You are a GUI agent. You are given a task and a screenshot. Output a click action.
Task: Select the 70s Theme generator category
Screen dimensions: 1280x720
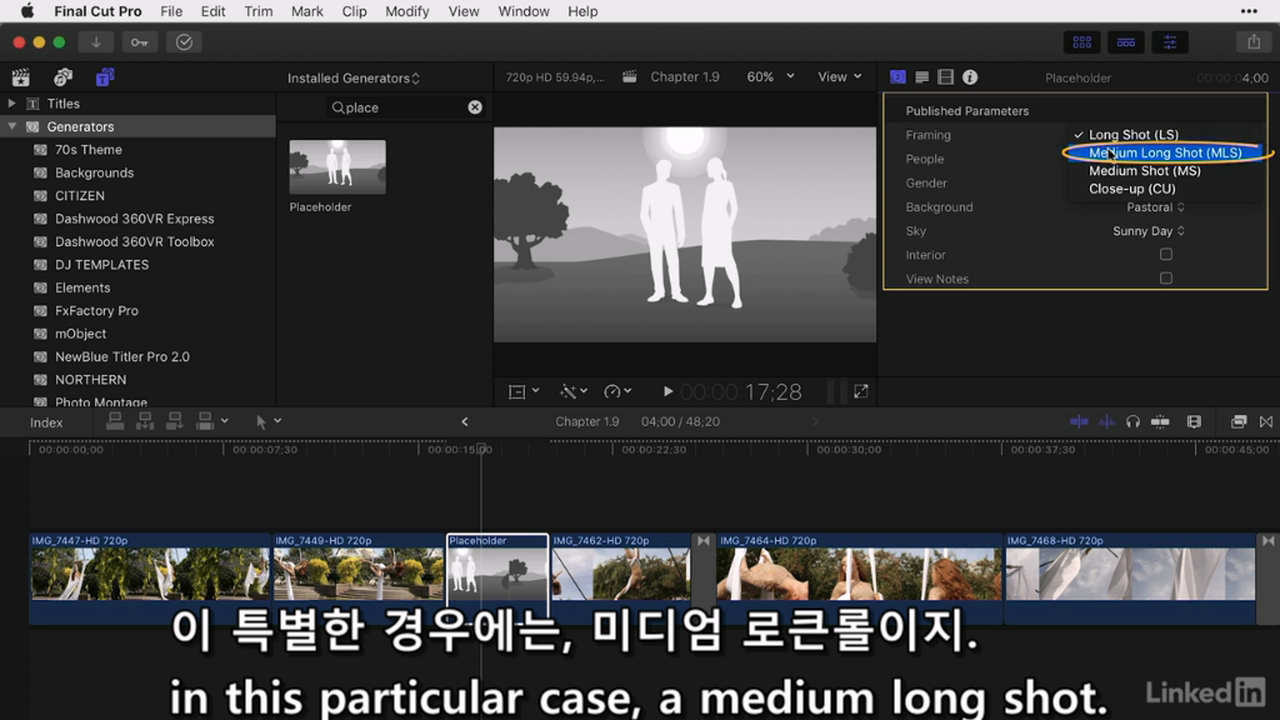pyautogui.click(x=88, y=150)
